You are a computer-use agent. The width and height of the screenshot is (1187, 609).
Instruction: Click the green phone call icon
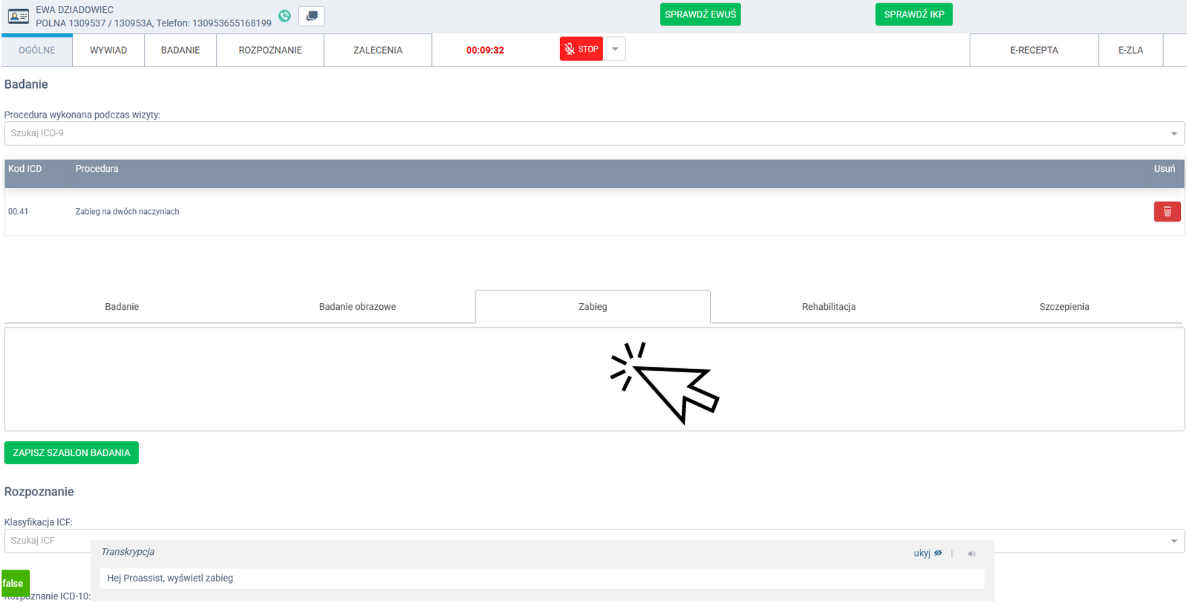[x=285, y=16]
